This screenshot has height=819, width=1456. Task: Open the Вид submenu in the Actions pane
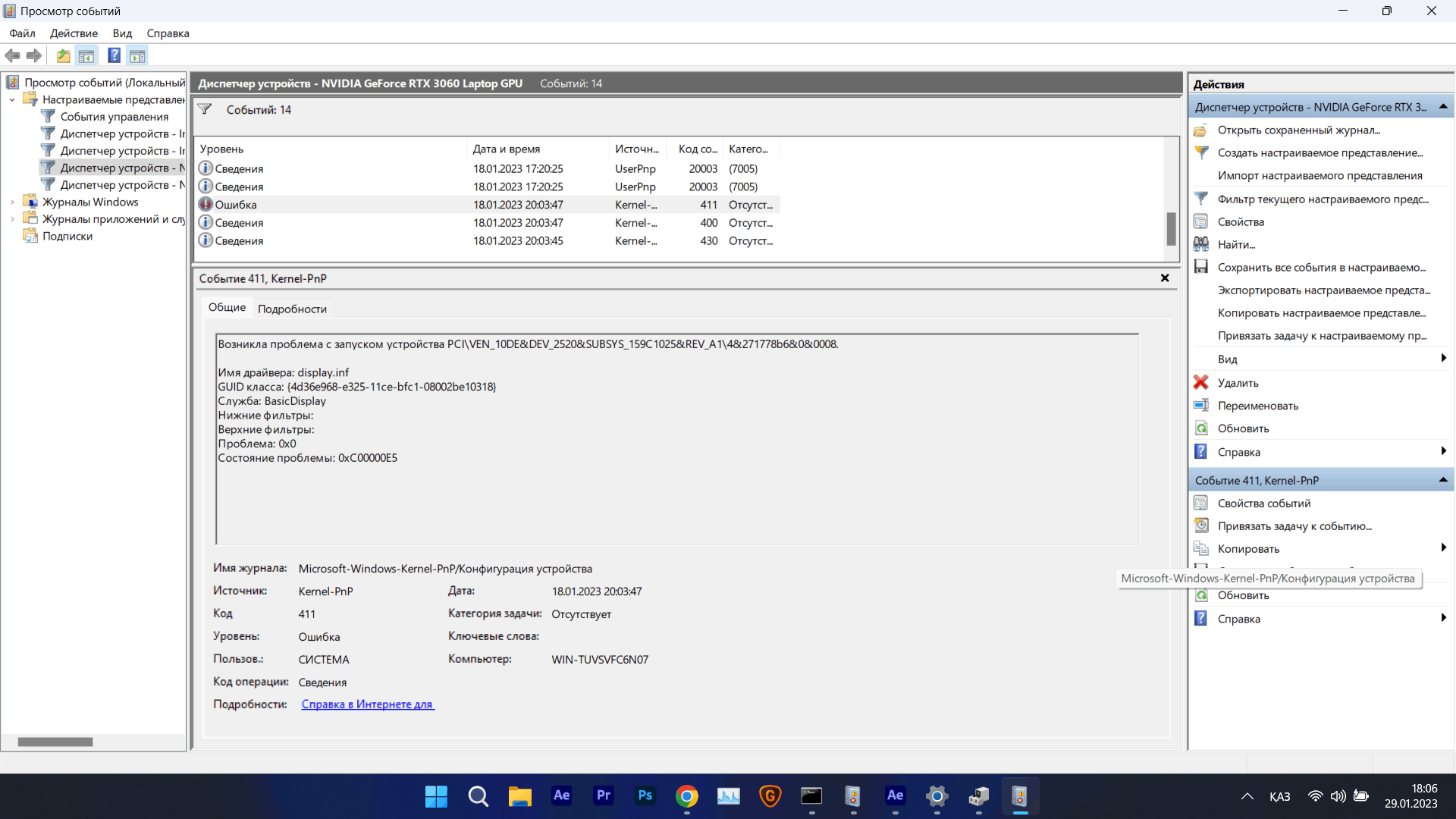click(x=1320, y=359)
